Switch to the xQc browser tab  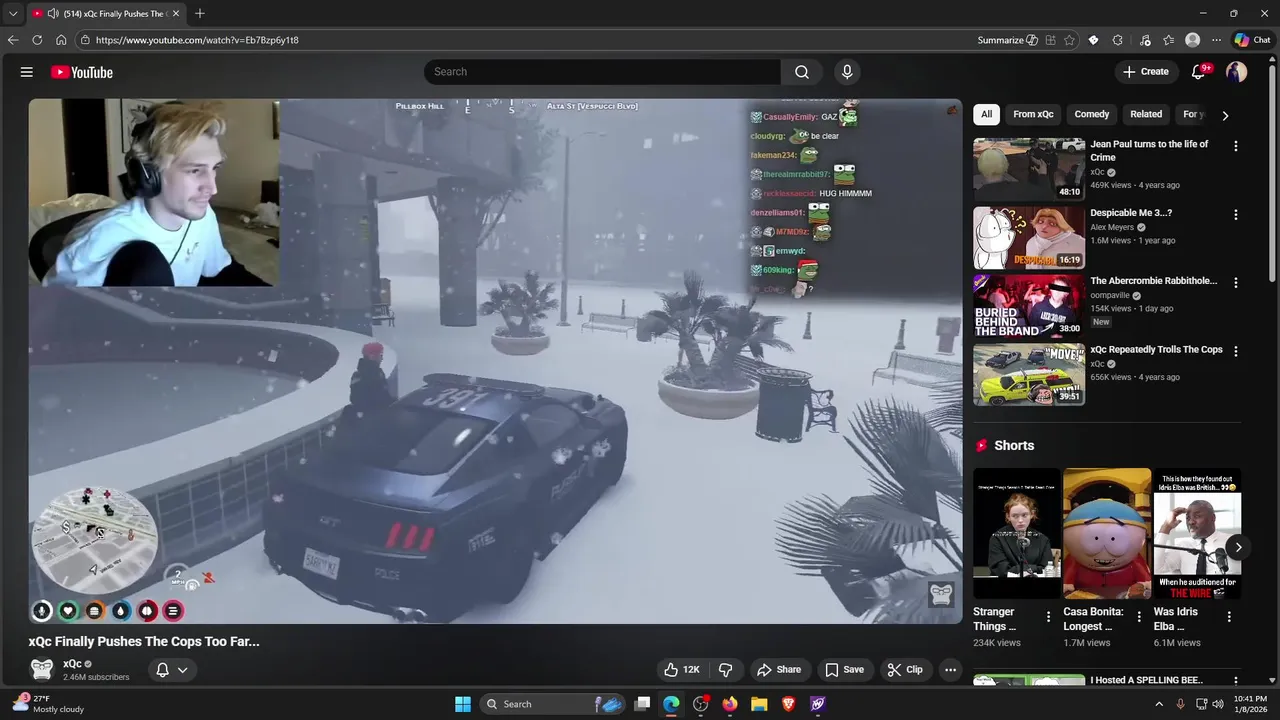105,14
